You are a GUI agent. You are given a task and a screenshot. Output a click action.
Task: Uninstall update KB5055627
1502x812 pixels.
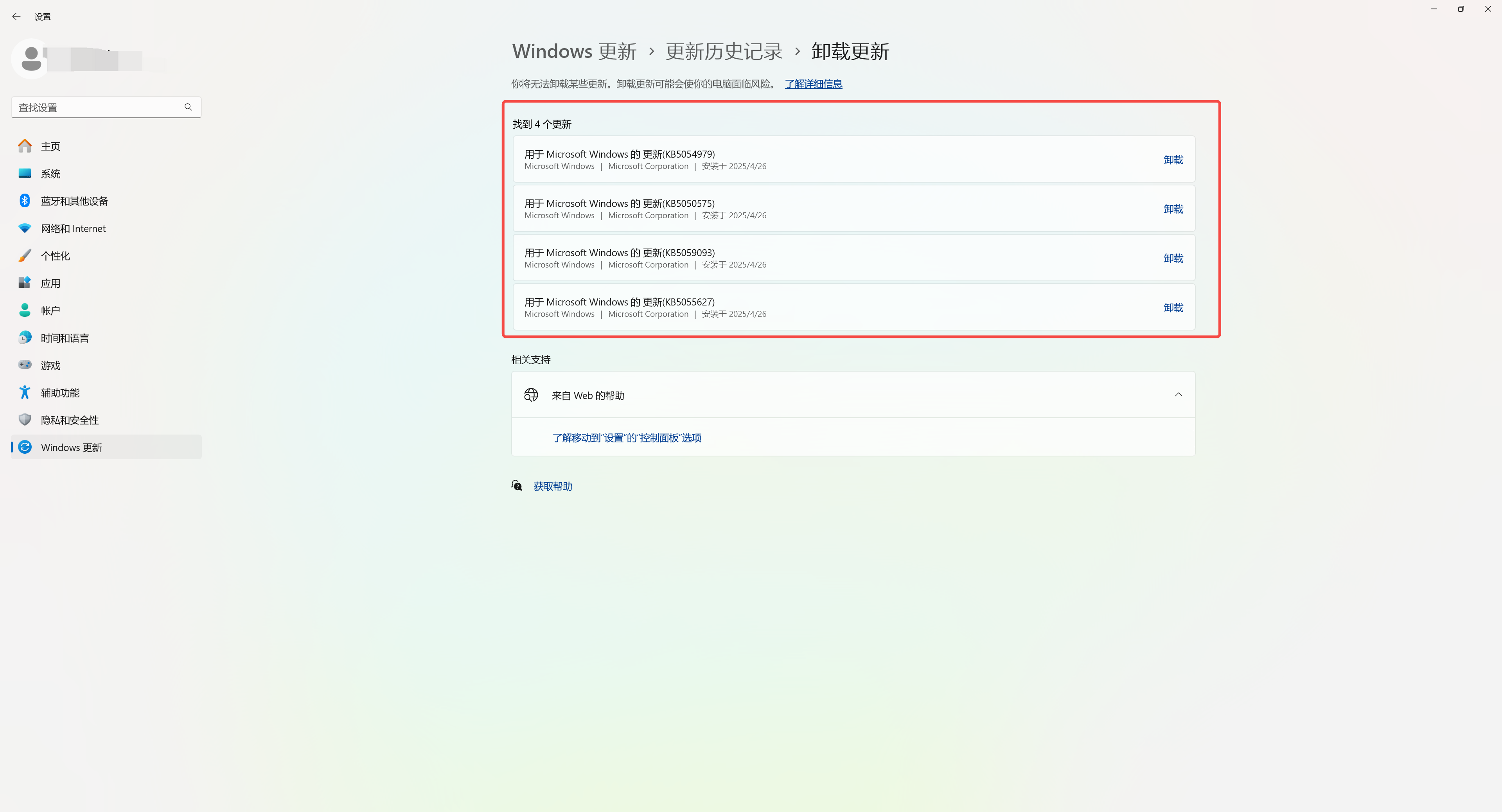1173,307
